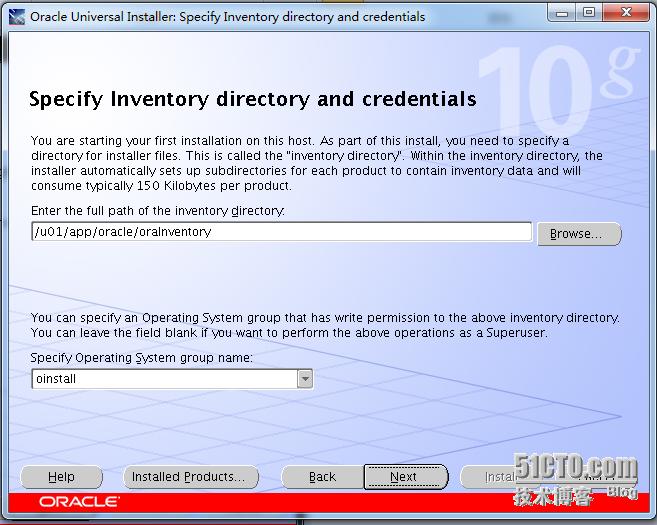View the Installed Products list
657x525 pixels.
191,477
